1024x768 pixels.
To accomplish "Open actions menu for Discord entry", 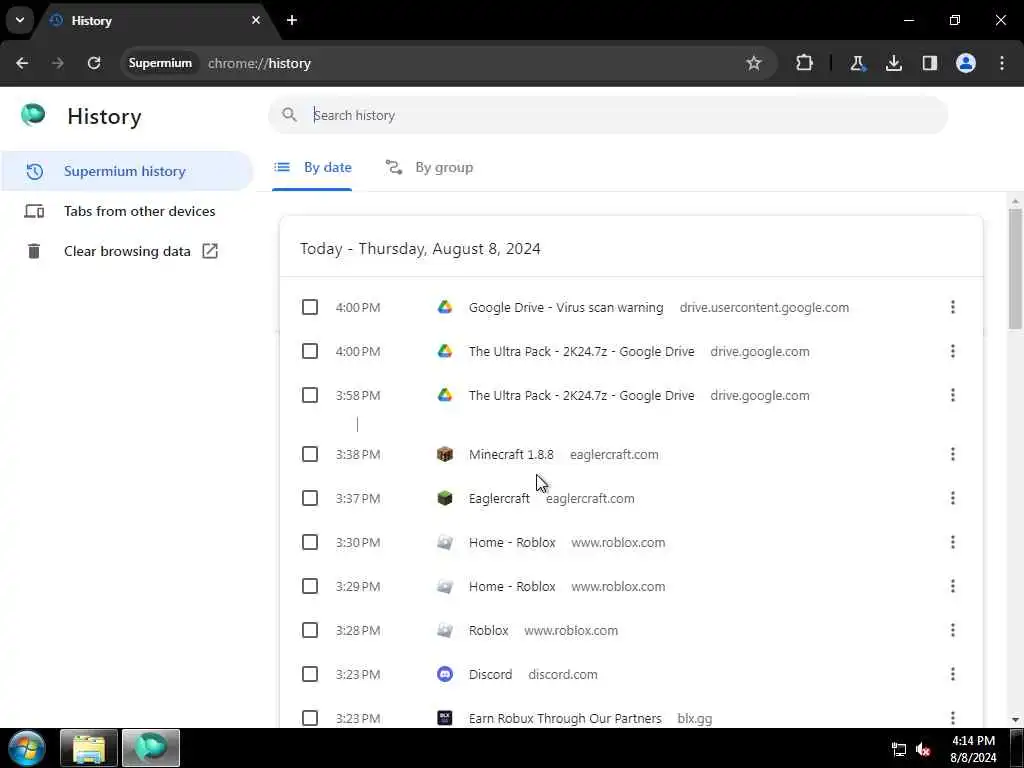I will 953,674.
